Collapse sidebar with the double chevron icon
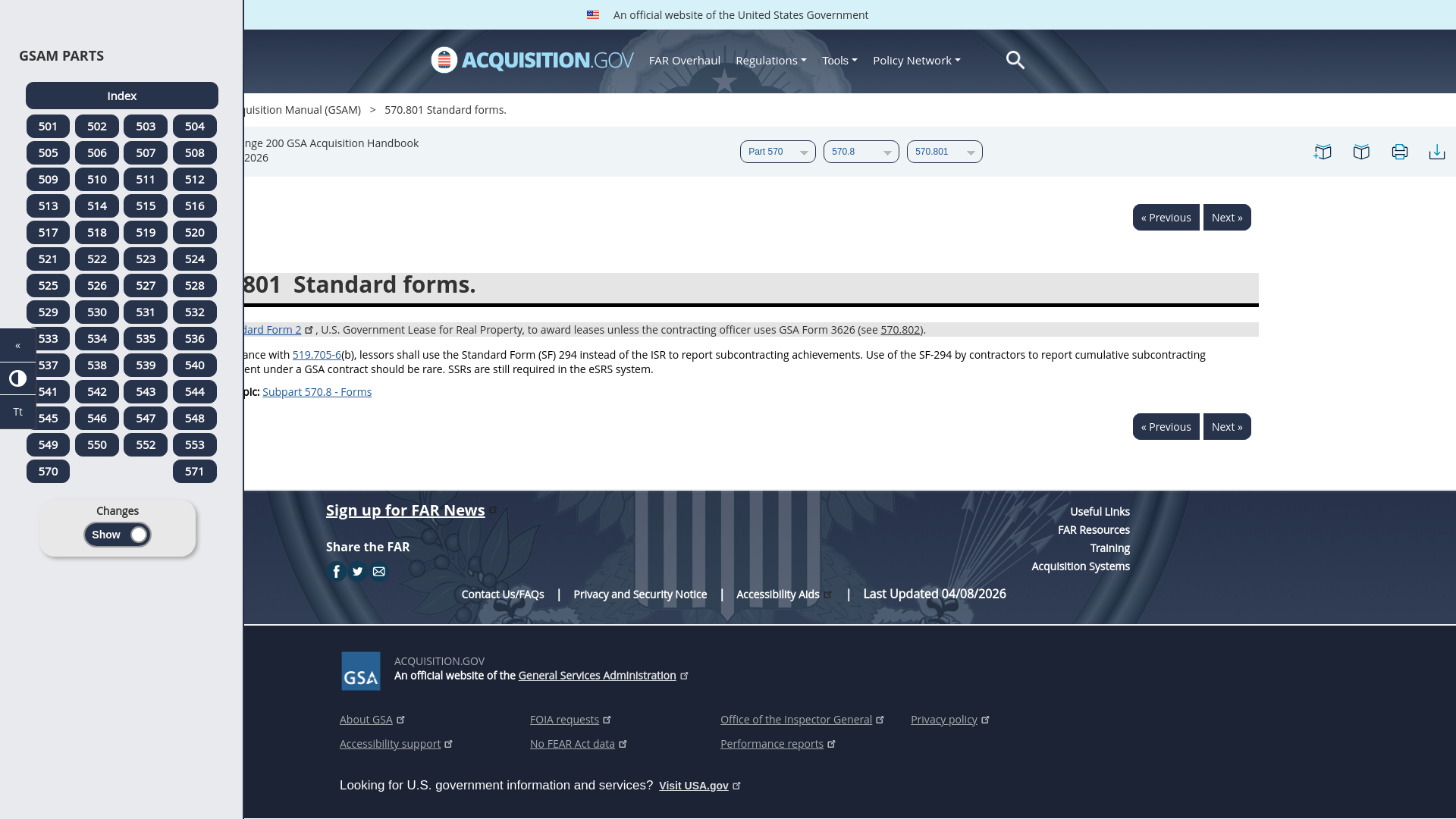The width and height of the screenshot is (1456, 819). coord(18,345)
